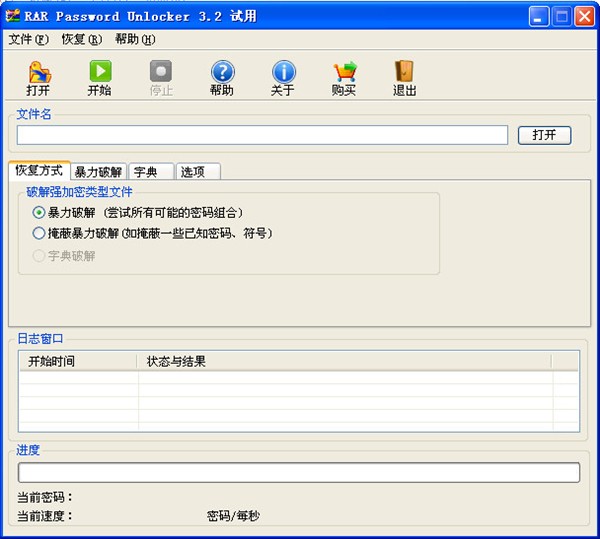Image resolution: width=600 pixels, height=539 pixels.
Task: Start recovery with the 开始 play icon
Action: point(100,71)
